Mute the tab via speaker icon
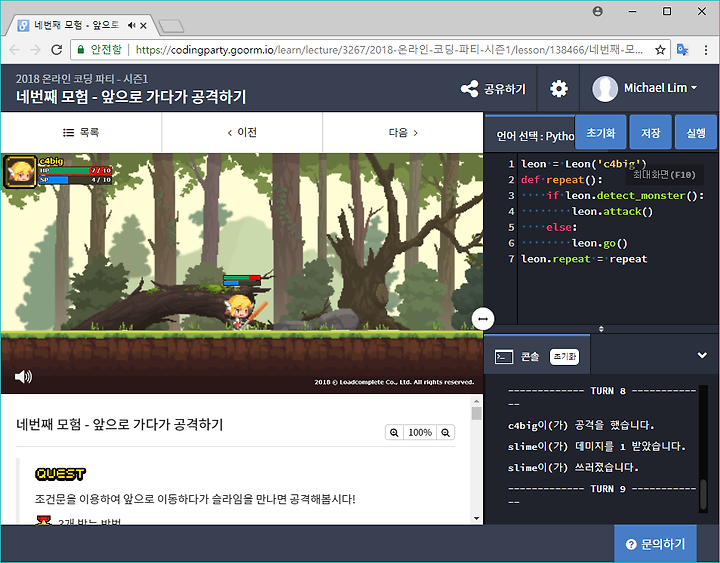 pyautogui.click(x=132, y=25)
